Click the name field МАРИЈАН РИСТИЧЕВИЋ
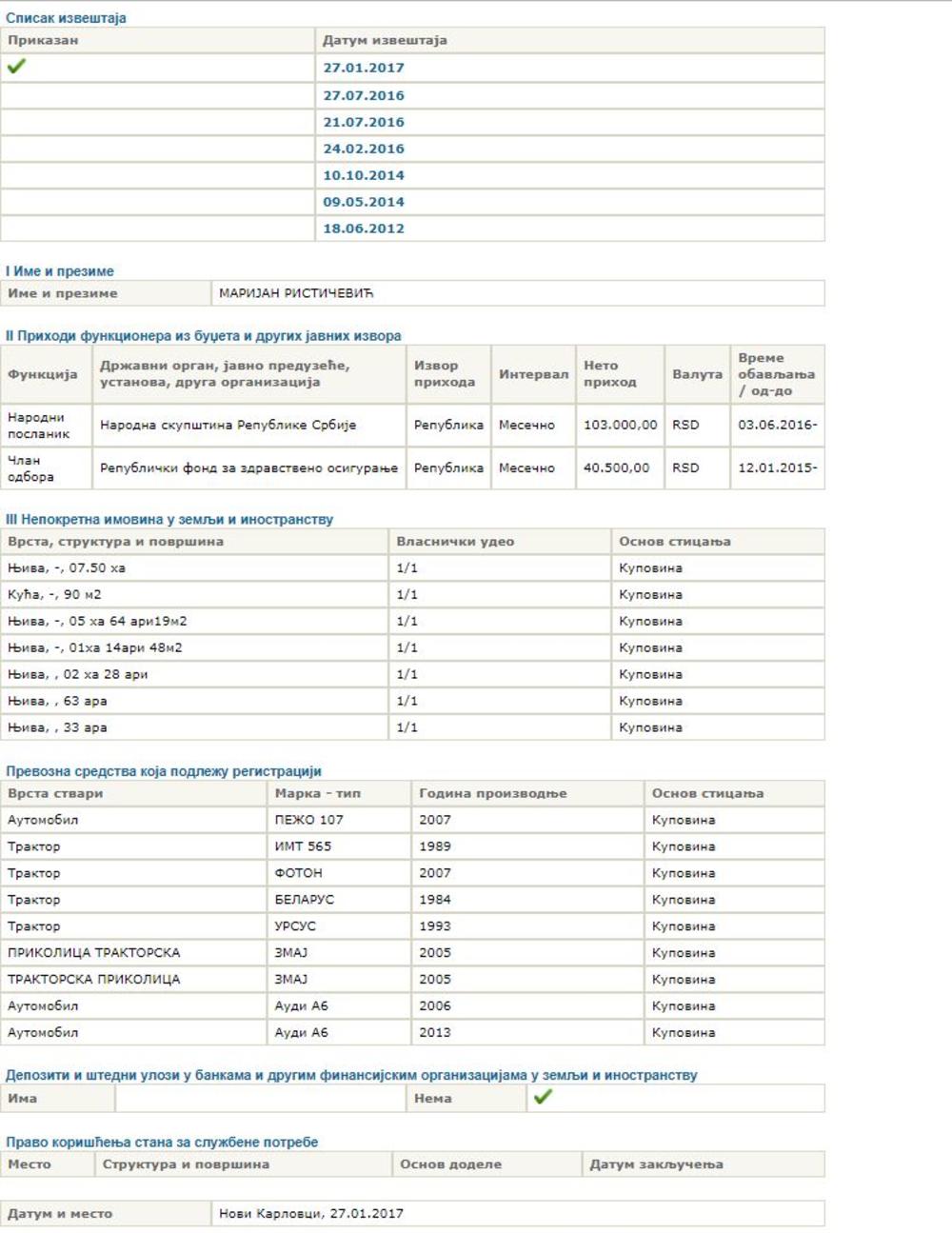952x1233 pixels. click(296, 293)
